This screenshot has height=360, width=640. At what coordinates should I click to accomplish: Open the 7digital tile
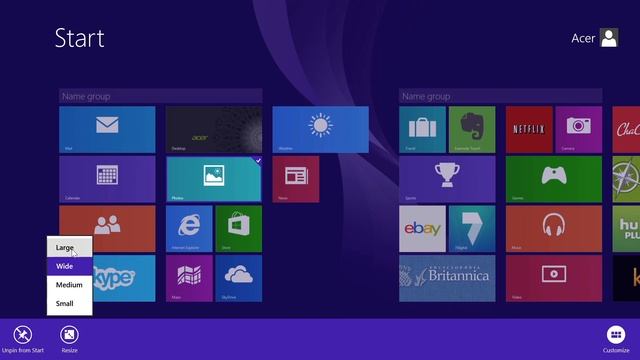pyautogui.click(x=472, y=229)
